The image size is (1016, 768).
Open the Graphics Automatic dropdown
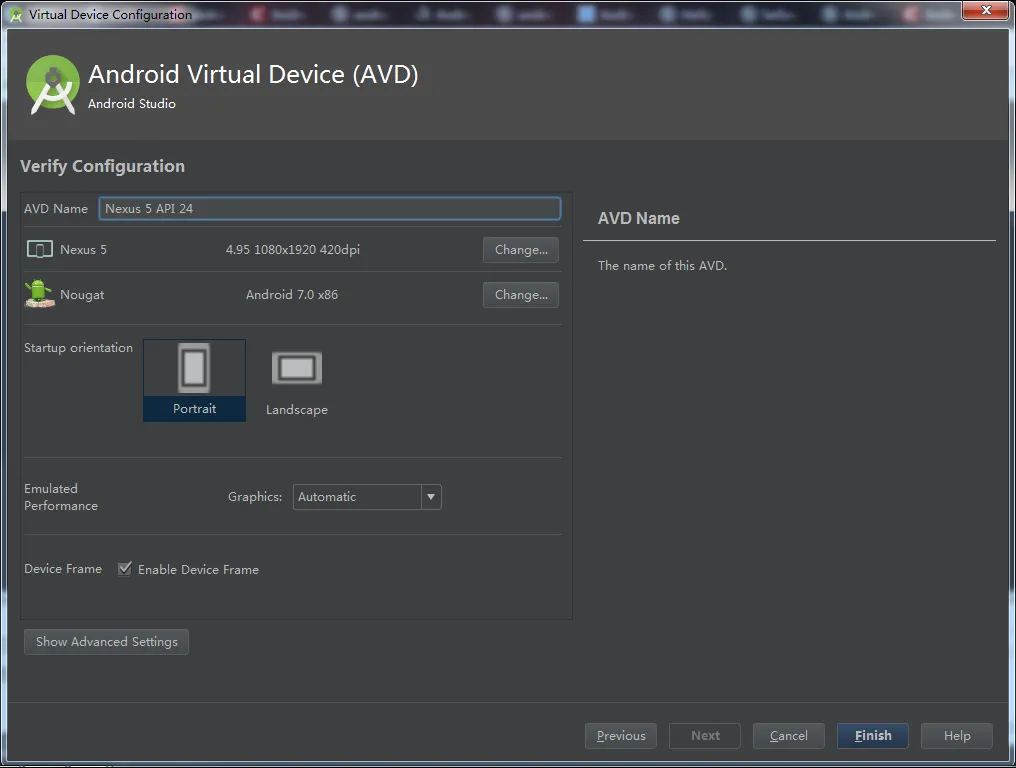tap(367, 497)
